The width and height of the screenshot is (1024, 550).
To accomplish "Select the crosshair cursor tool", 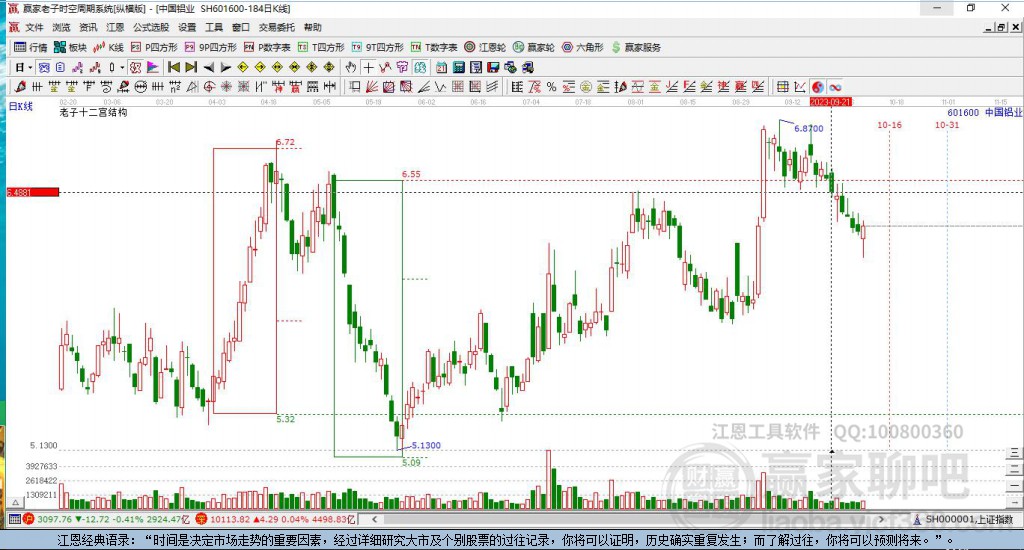I will point(369,67).
